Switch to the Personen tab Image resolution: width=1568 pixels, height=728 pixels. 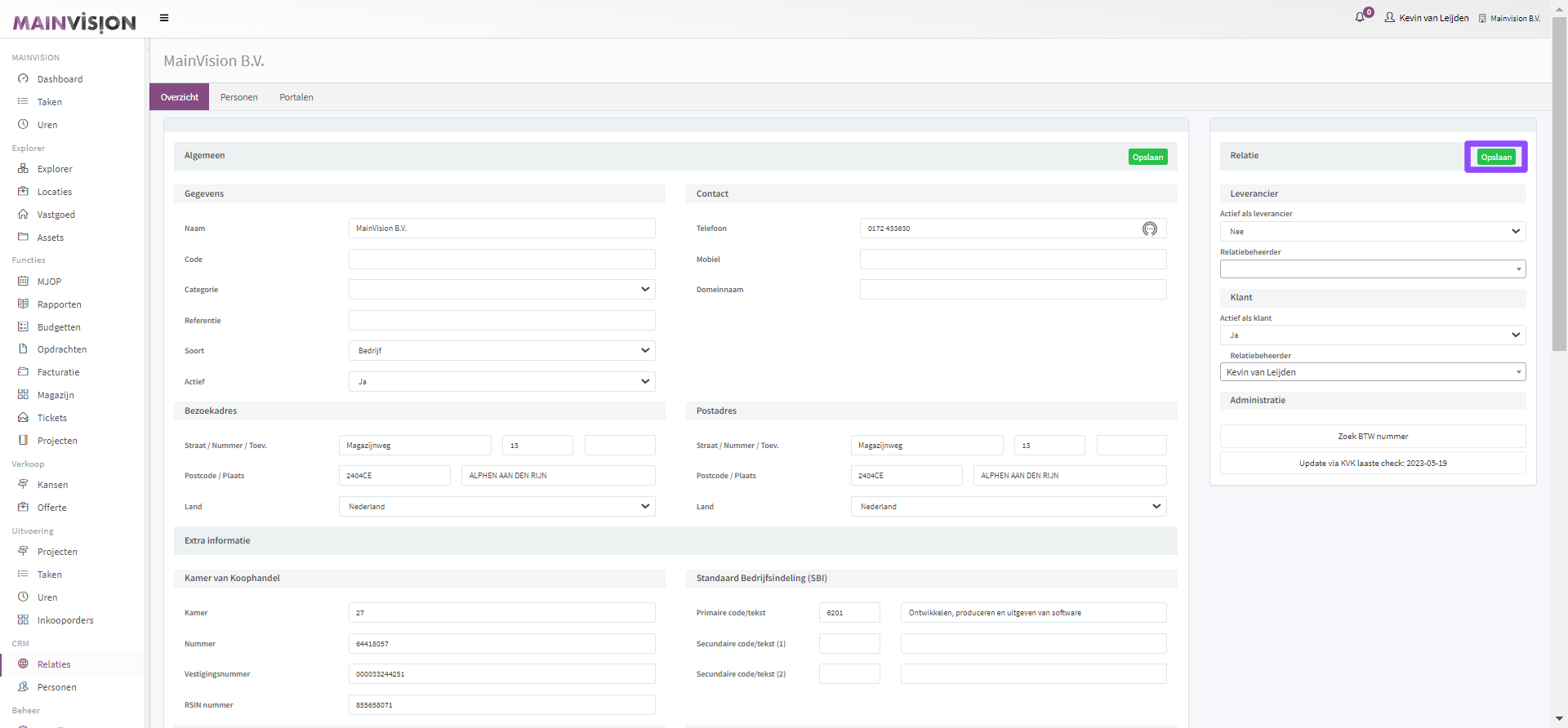click(x=238, y=97)
